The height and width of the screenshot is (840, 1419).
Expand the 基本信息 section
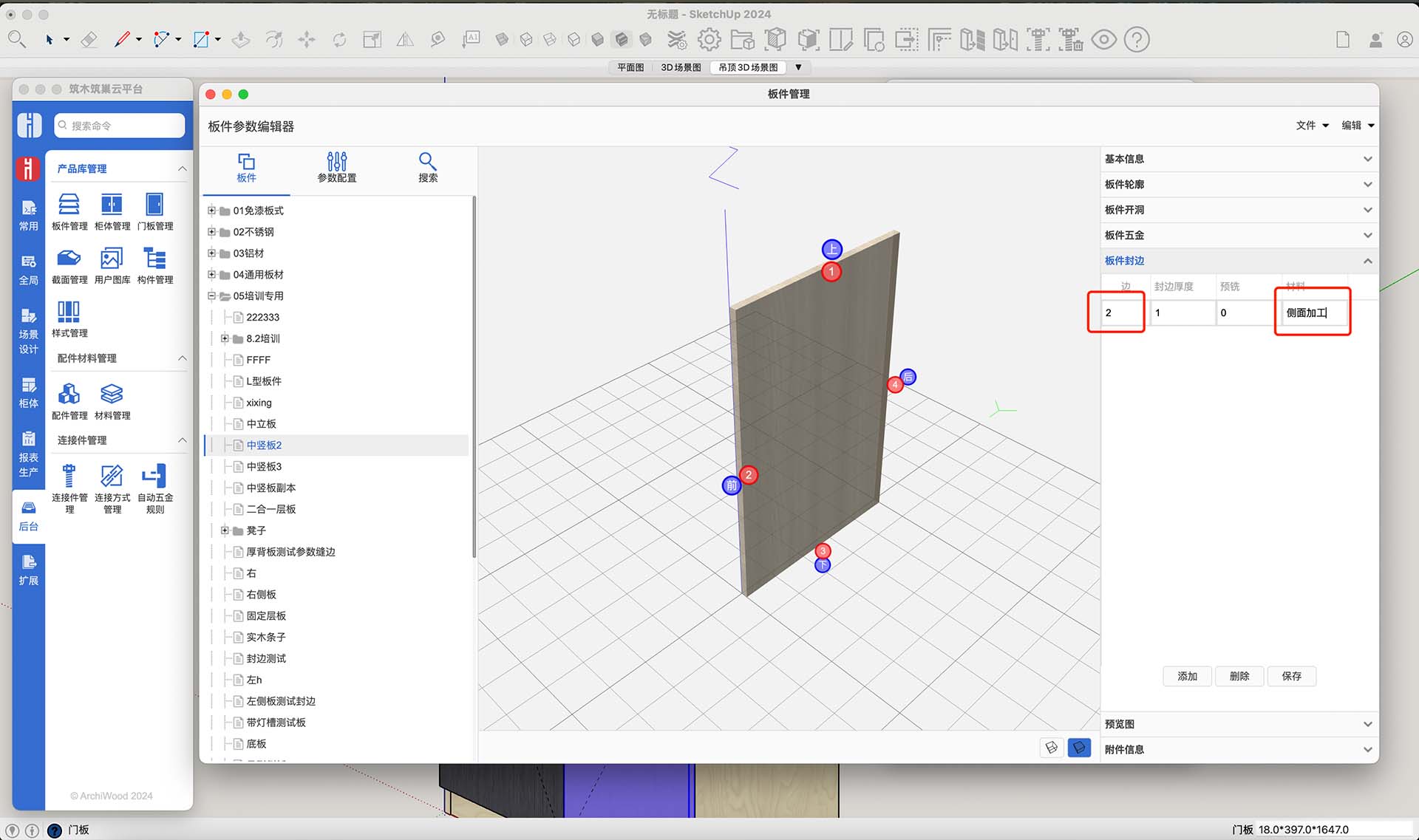1239,159
